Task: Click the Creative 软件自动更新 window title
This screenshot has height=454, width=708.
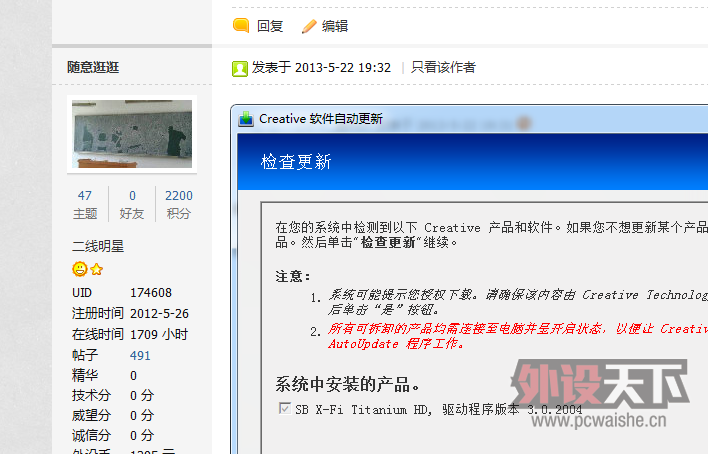Action: click(x=321, y=119)
